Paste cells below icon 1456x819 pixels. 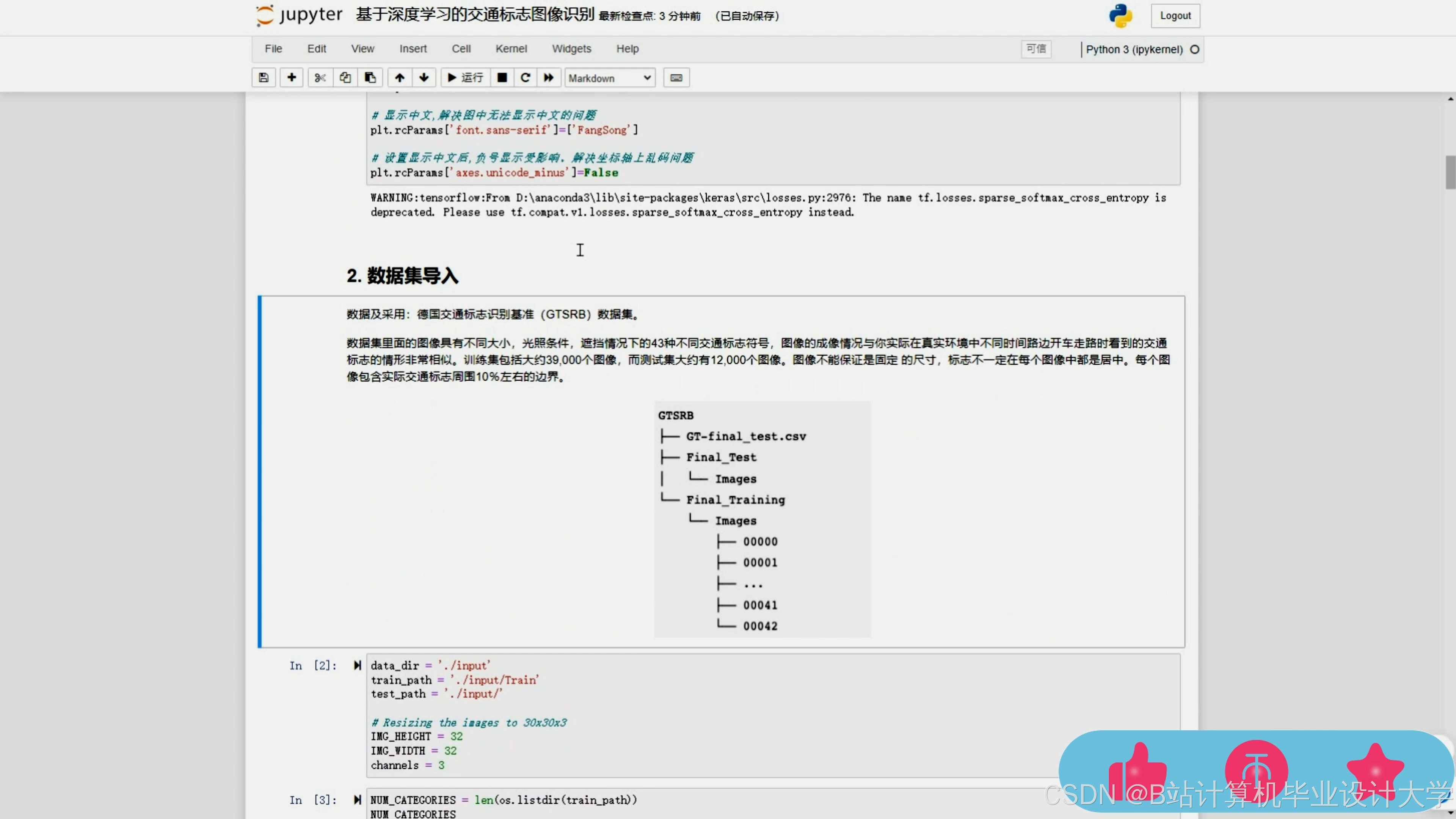click(370, 77)
